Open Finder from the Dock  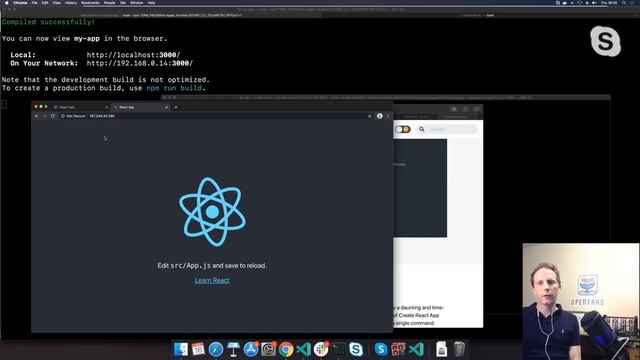tap(181, 349)
